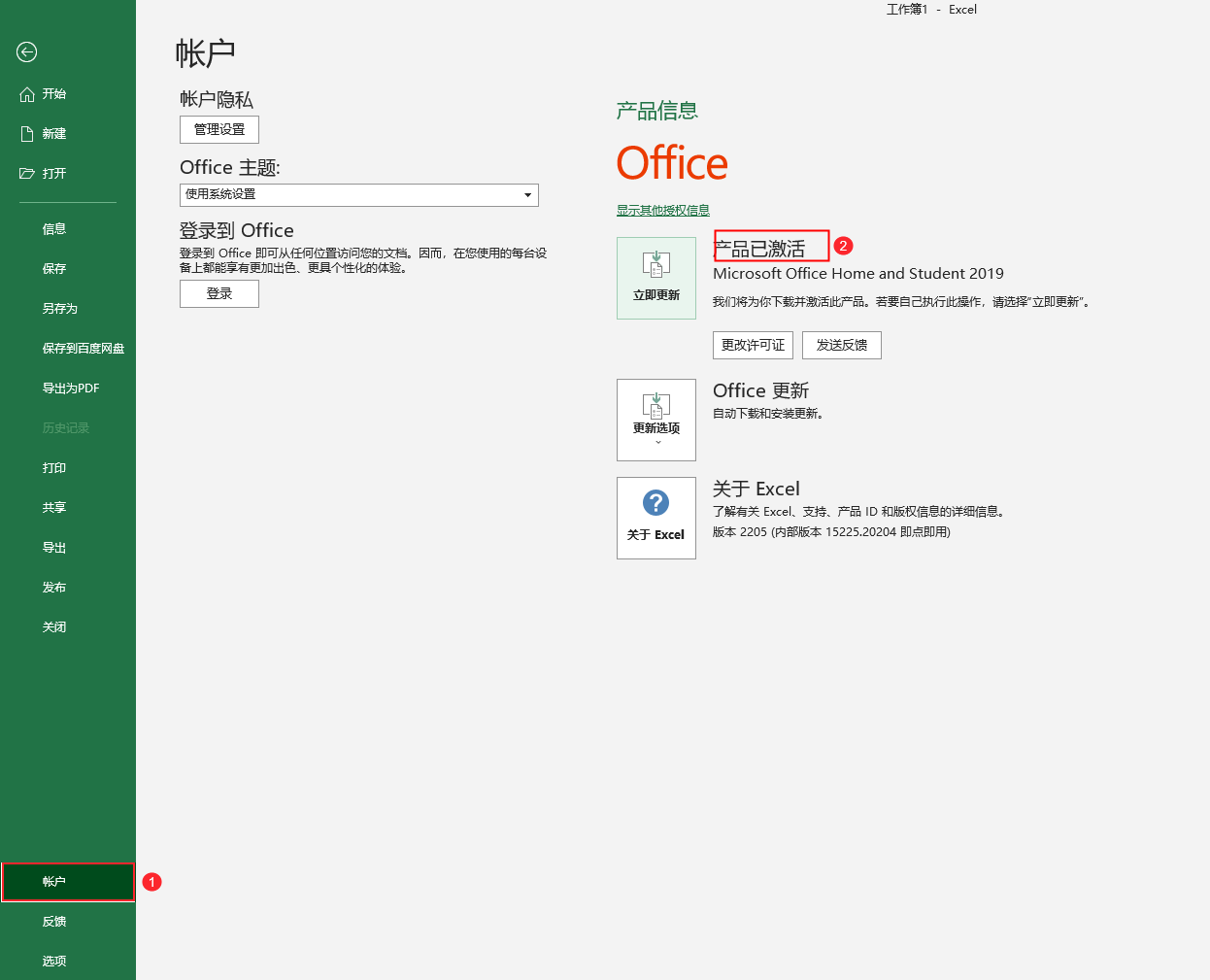Click the version text 版本 2205
The image size is (1210, 980).
click(x=831, y=532)
